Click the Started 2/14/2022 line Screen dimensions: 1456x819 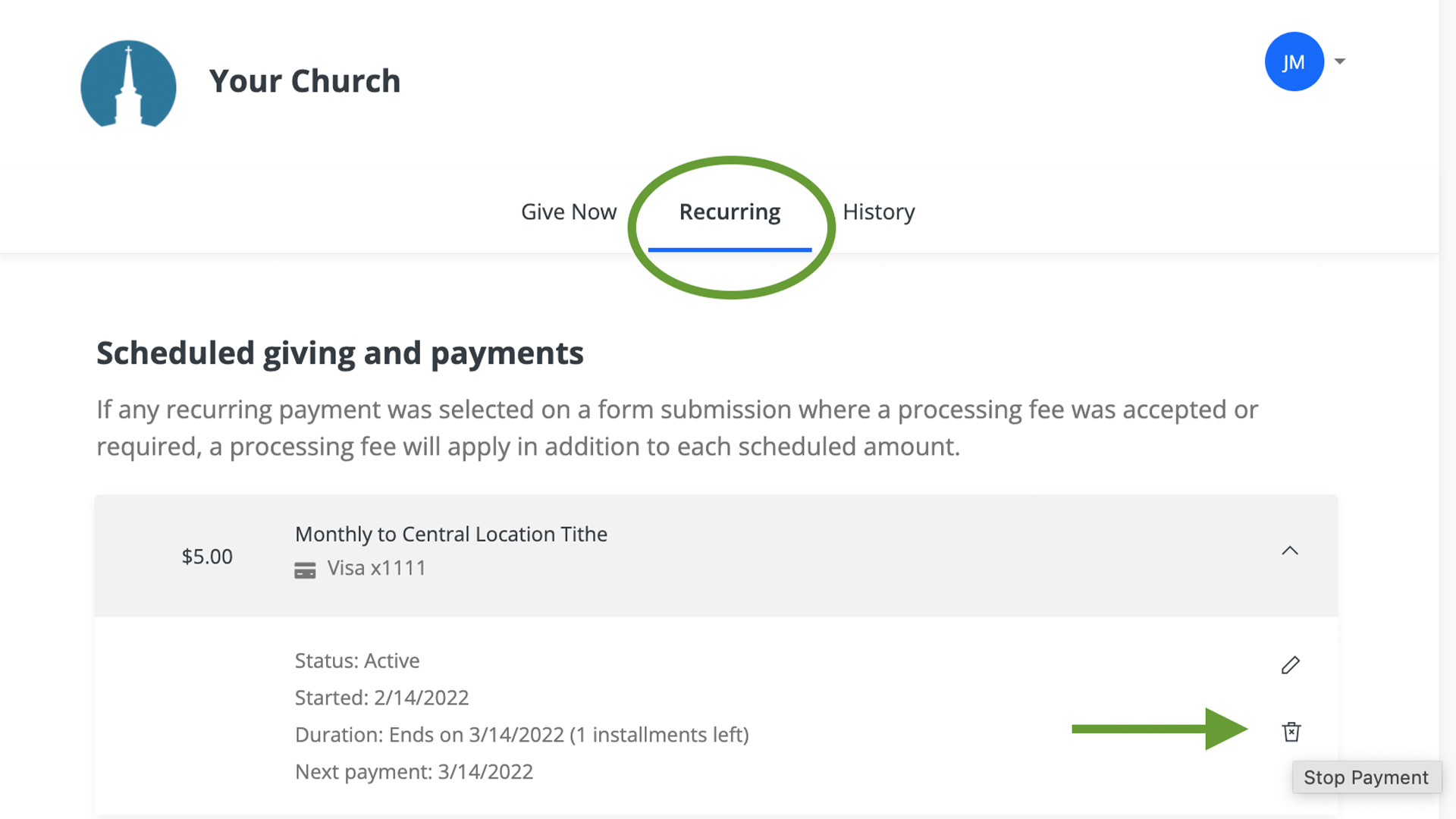(x=381, y=698)
